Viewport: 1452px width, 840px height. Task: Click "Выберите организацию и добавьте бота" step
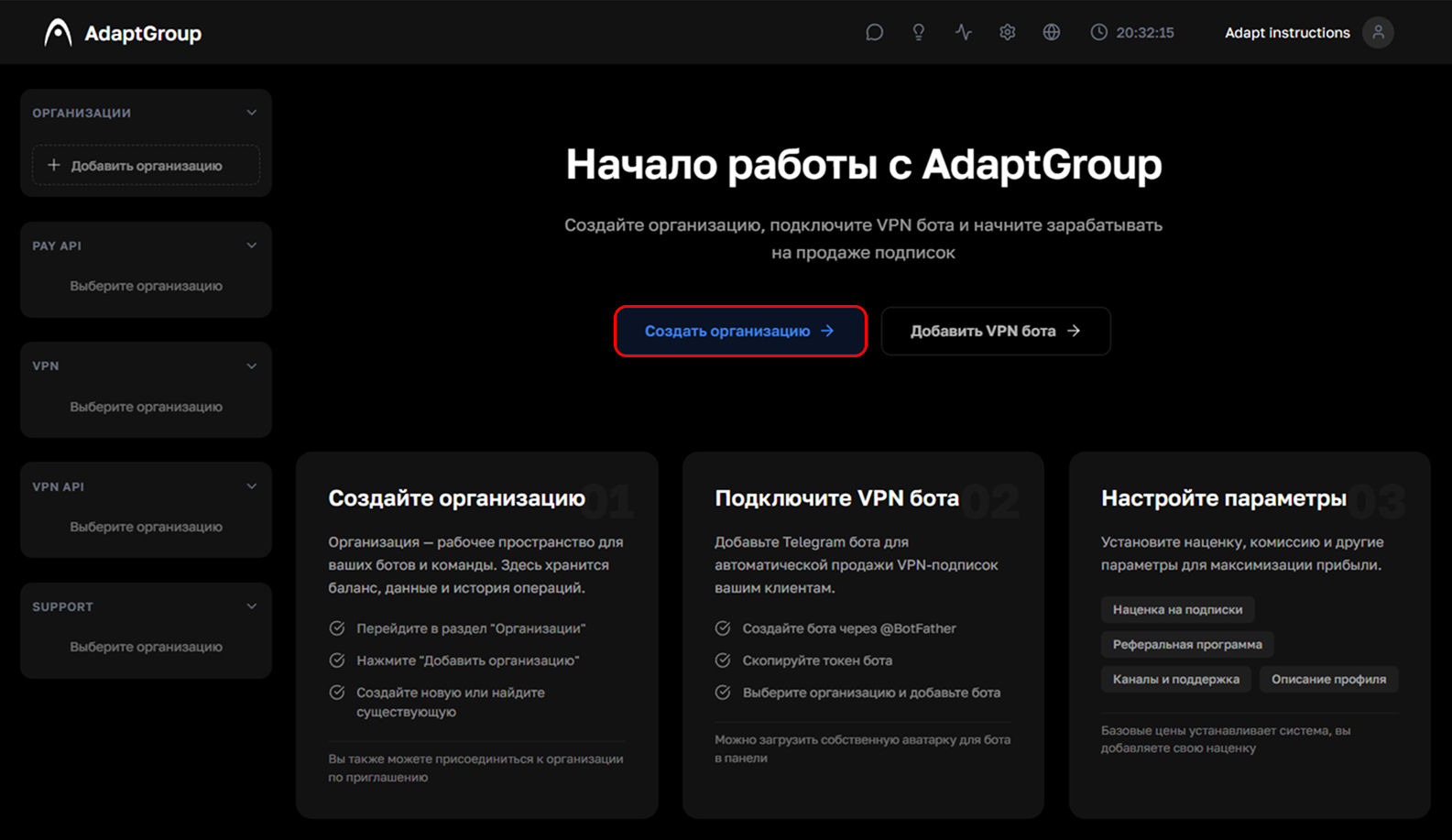pos(871,693)
